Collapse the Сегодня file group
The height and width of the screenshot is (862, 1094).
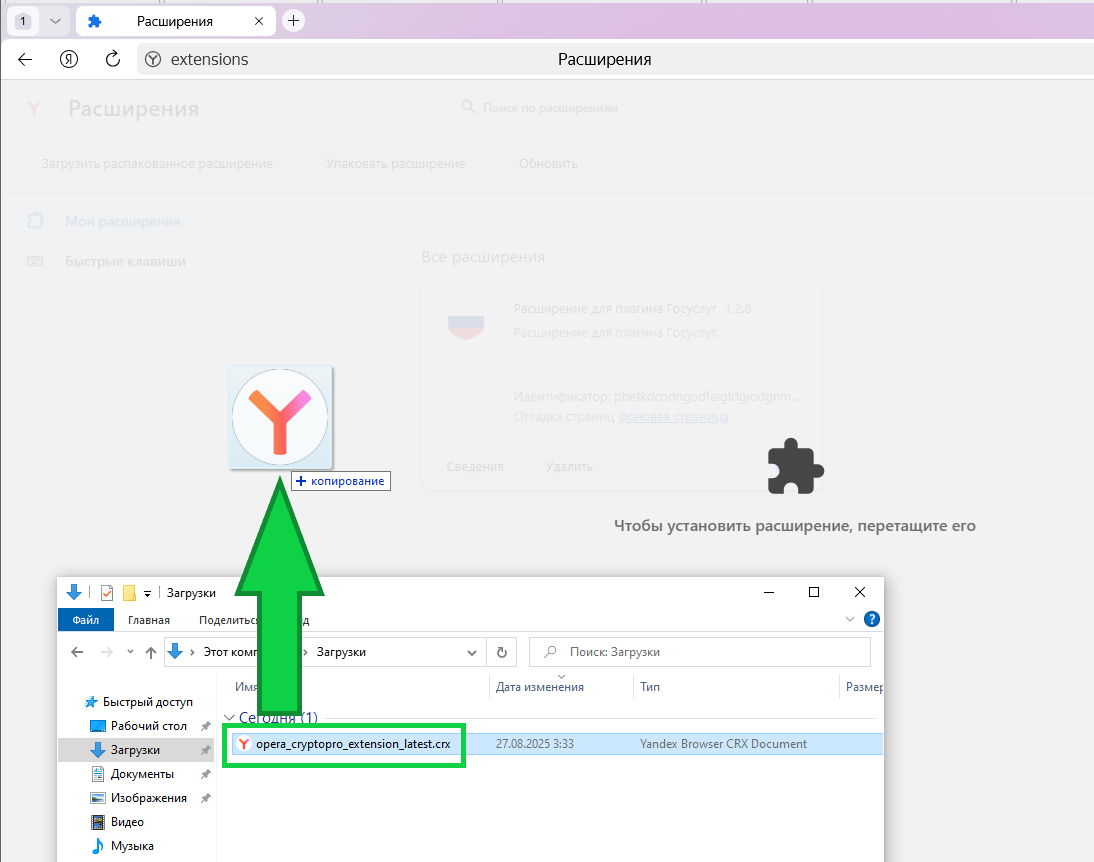coord(231,718)
